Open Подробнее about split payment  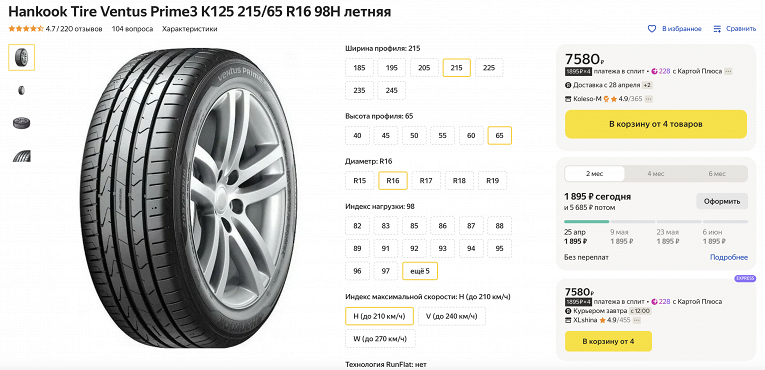[x=729, y=257]
